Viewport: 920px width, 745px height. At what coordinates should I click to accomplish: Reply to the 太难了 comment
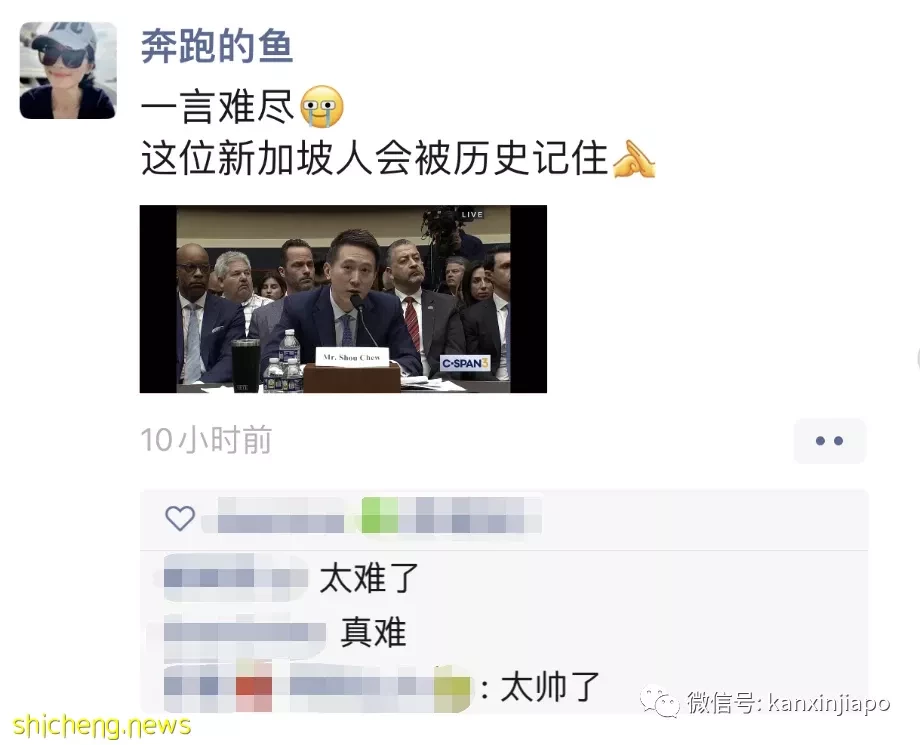click(x=369, y=577)
